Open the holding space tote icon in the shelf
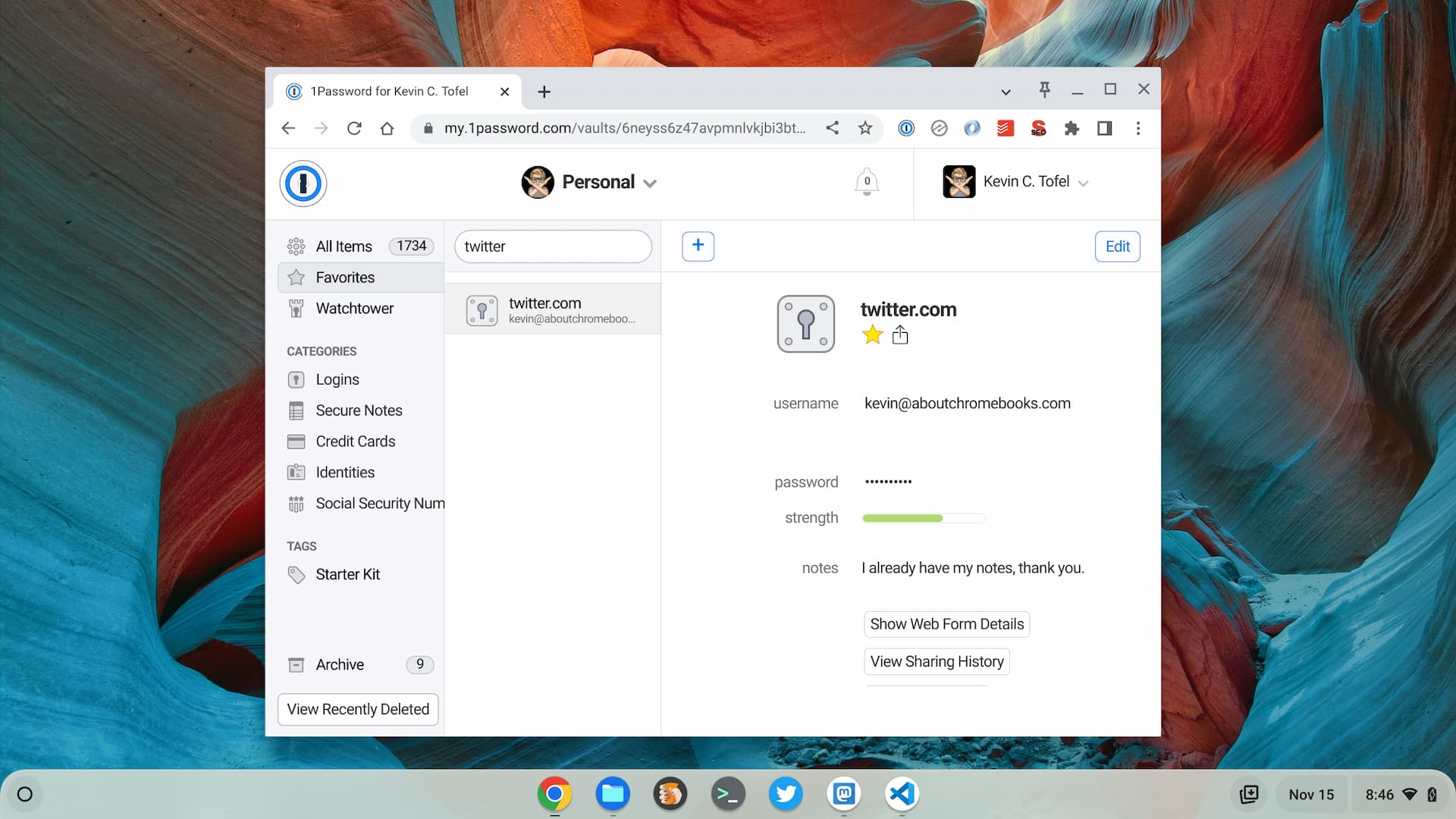This screenshot has width=1456, height=819. coord(1249,794)
